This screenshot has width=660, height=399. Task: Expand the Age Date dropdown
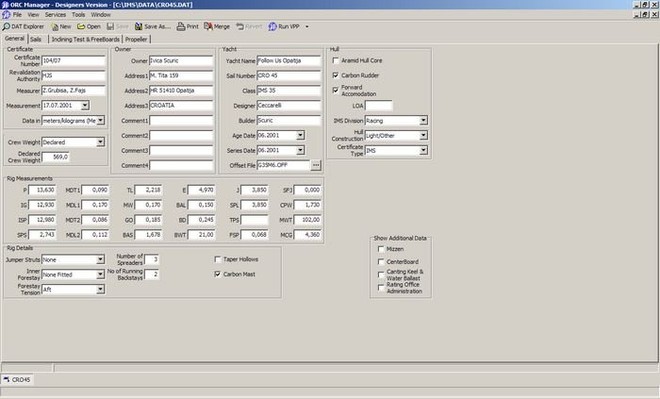click(x=300, y=136)
